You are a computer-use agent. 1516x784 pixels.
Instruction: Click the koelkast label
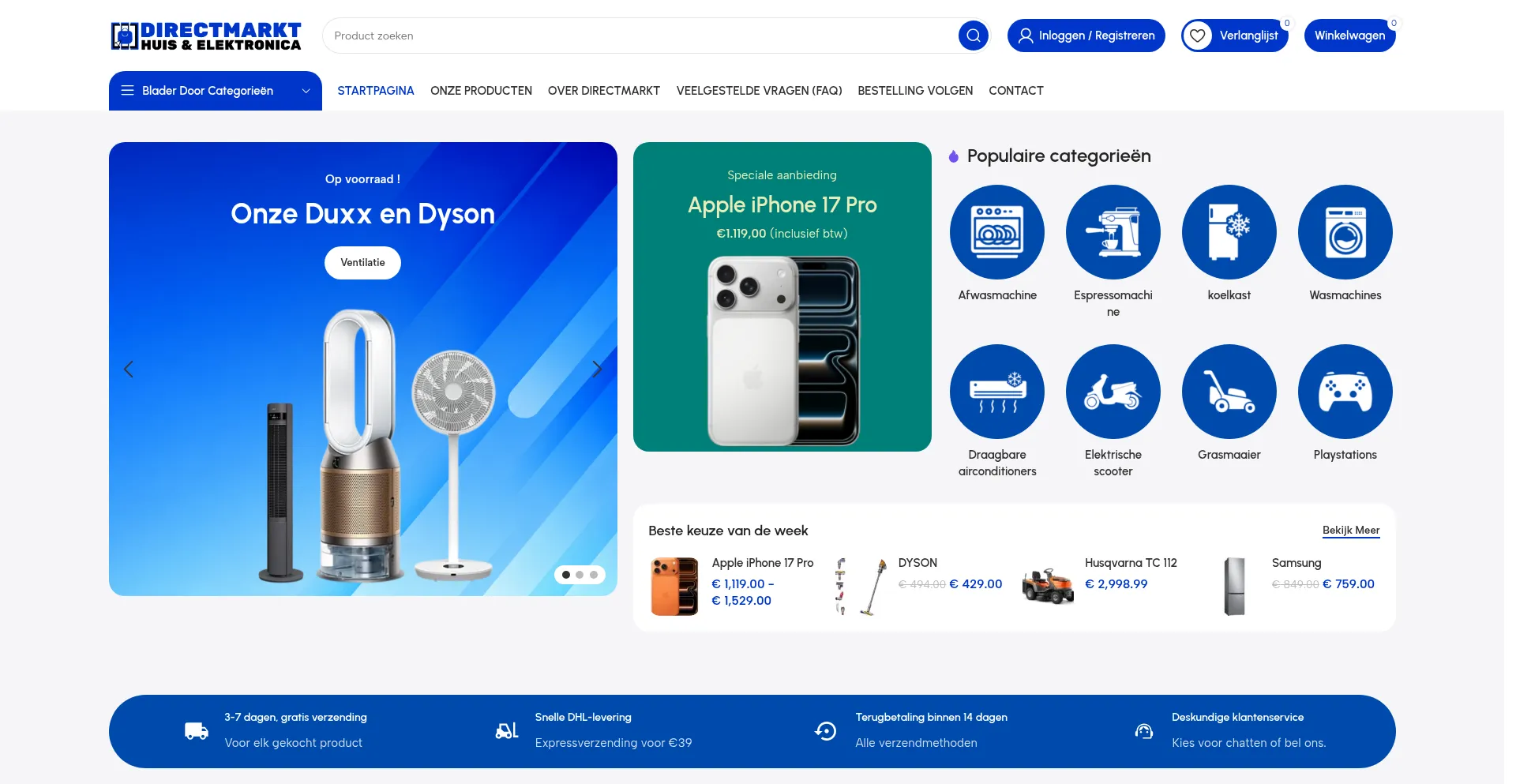(x=1229, y=295)
